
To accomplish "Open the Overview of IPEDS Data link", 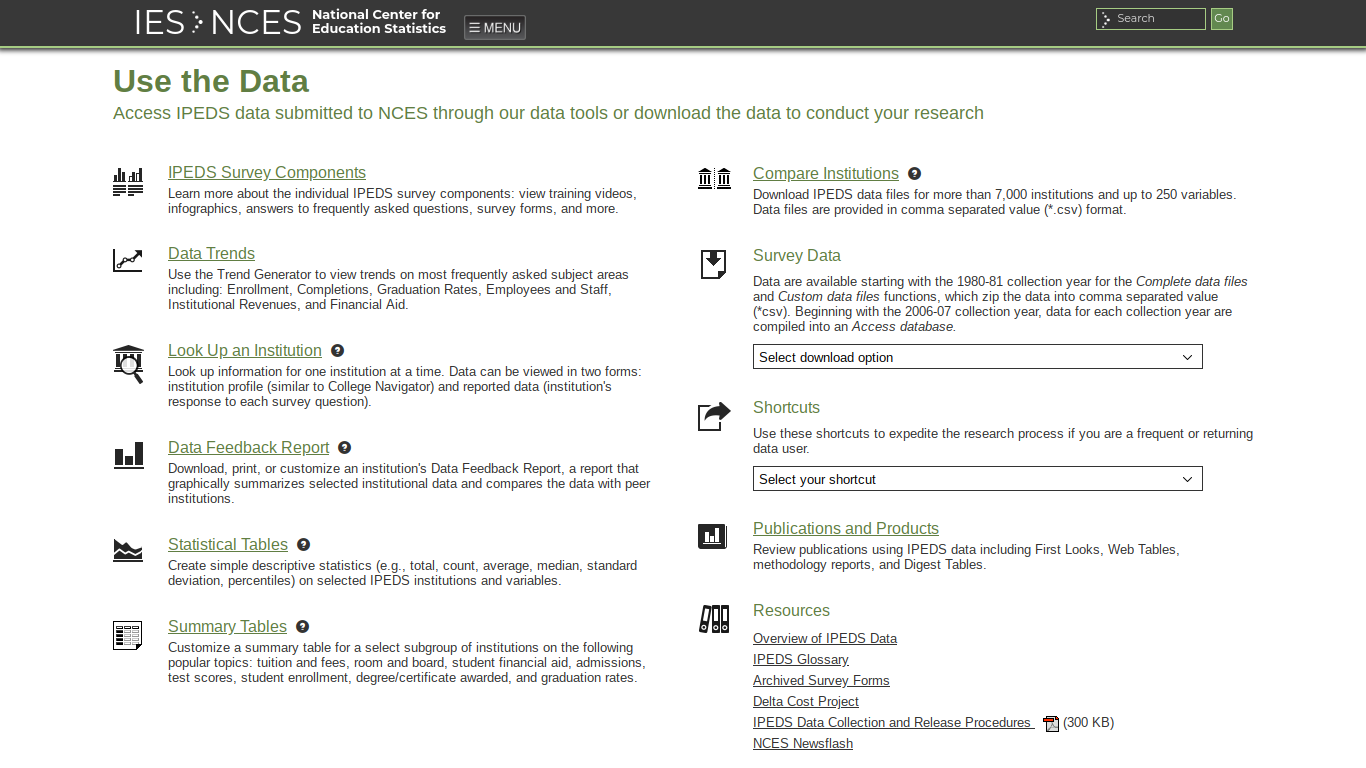I will point(825,639).
